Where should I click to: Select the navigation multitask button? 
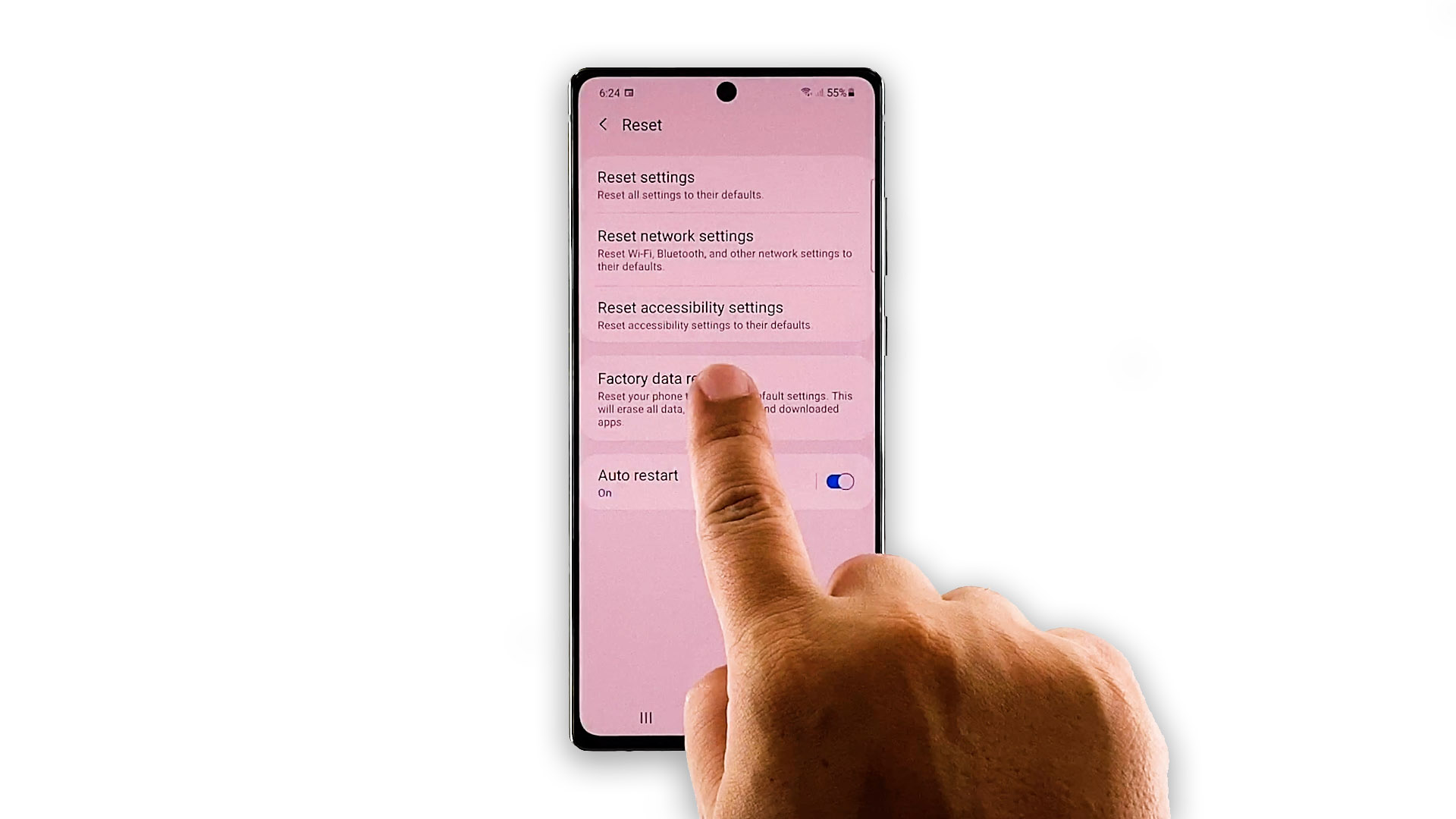644,717
